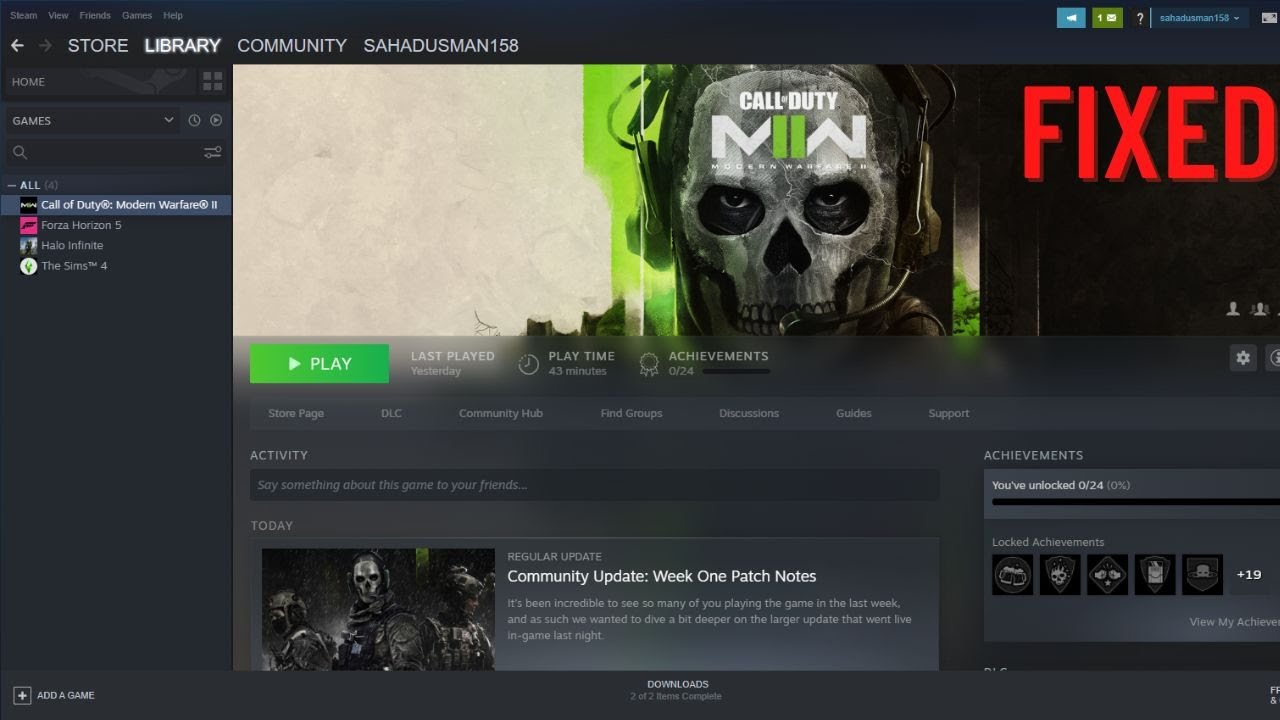Open the Support link
This screenshot has height=720, width=1280.
[949, 413]
